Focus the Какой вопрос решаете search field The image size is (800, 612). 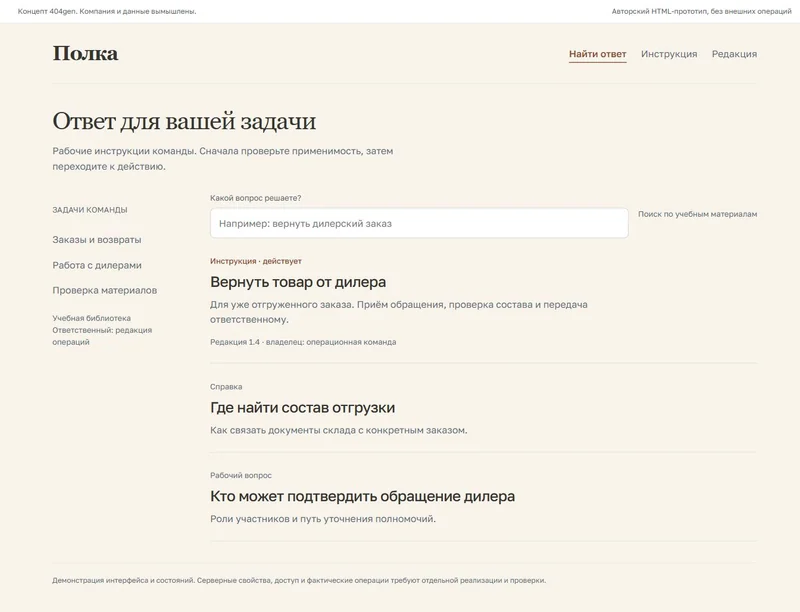419,223
